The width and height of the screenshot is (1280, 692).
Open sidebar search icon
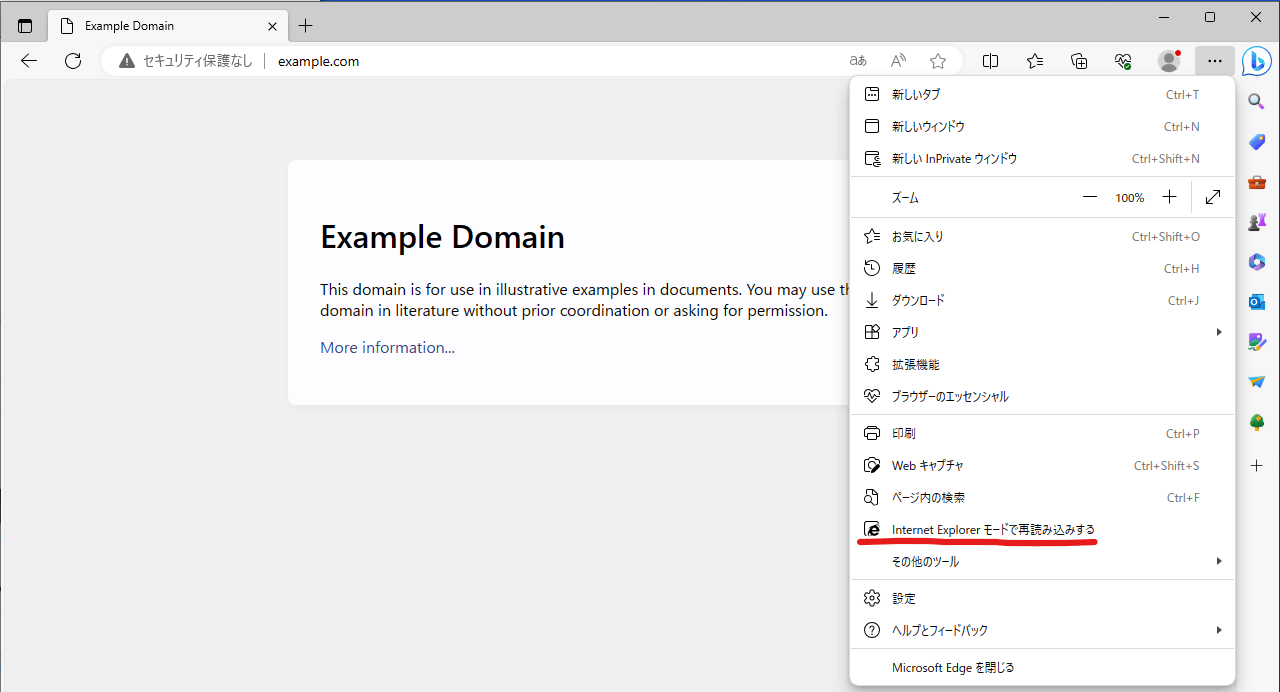click(1257, 101)
